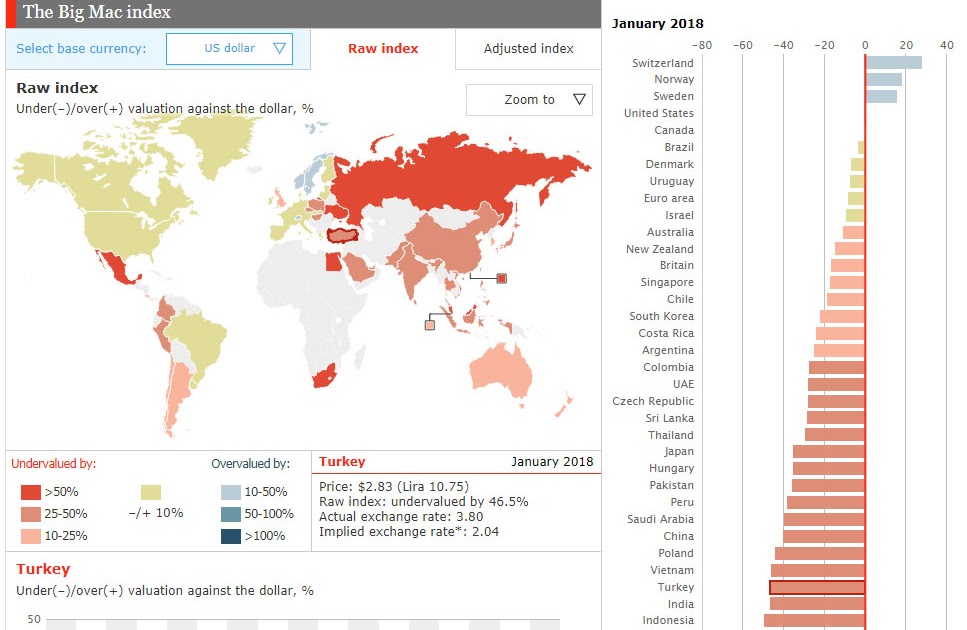Click the China bar in the chart
Viewport: 967px width, 630px height.
[824, 536]
